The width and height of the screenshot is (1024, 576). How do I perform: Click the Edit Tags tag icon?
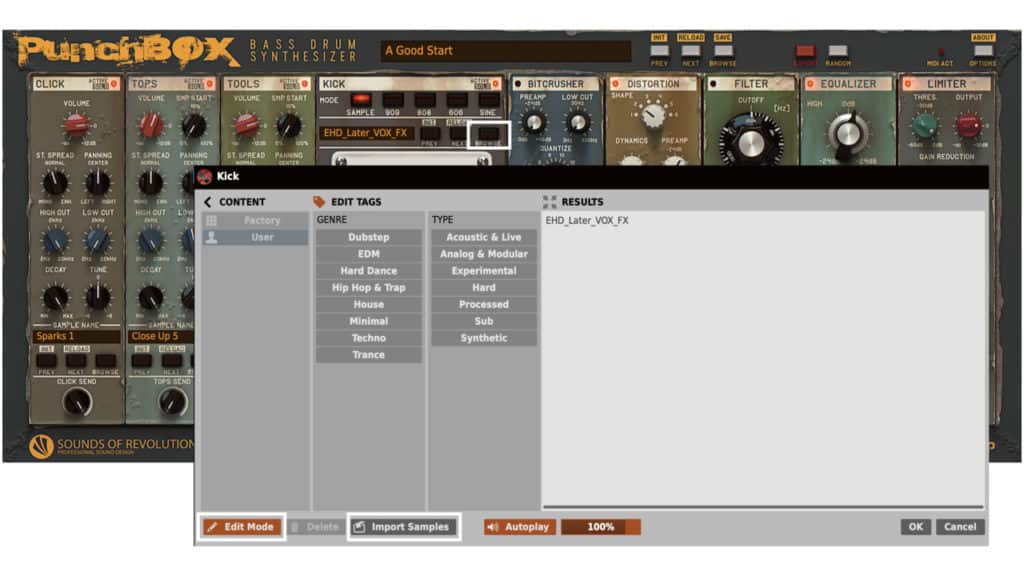(320, 202)
